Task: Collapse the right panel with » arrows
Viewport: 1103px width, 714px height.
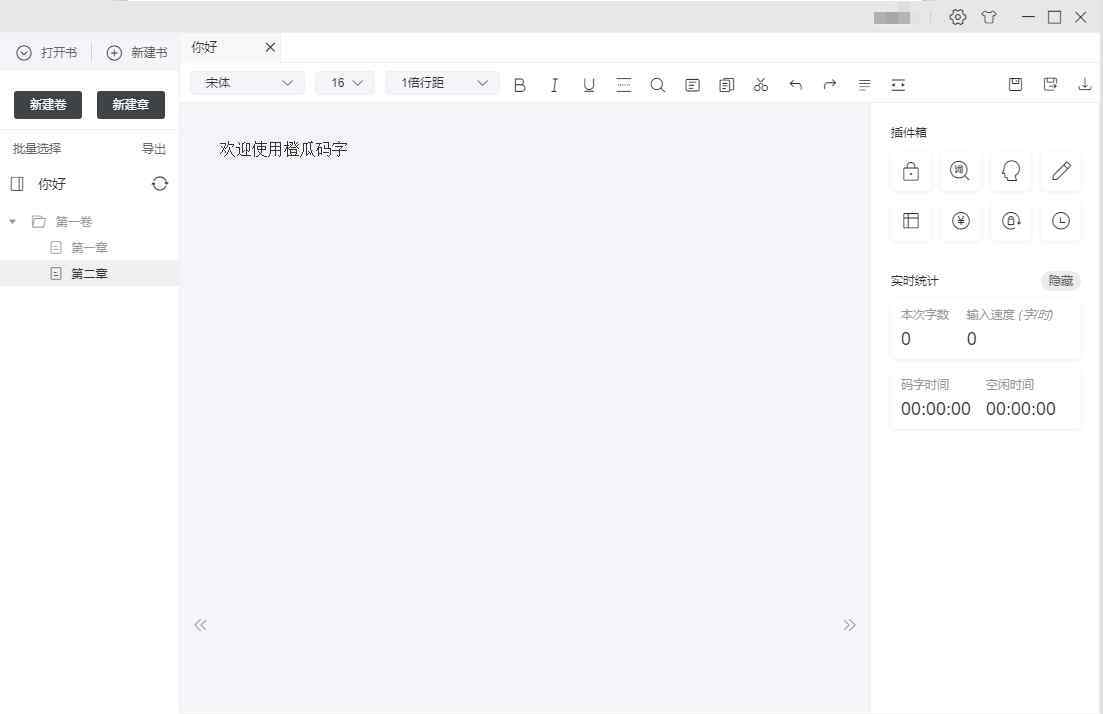Action: point(849,625)
